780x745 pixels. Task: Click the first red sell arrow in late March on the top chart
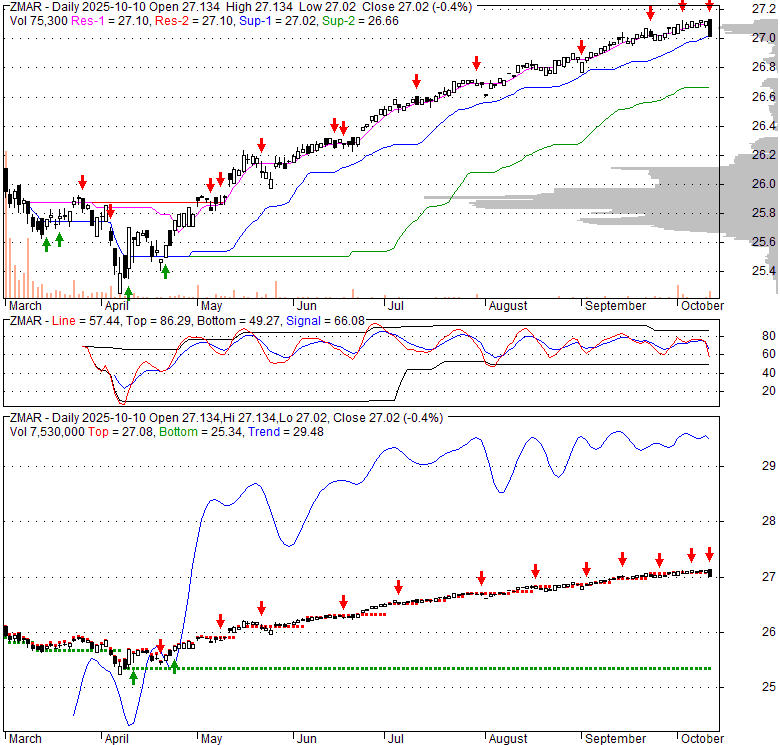tap(82, 182)
